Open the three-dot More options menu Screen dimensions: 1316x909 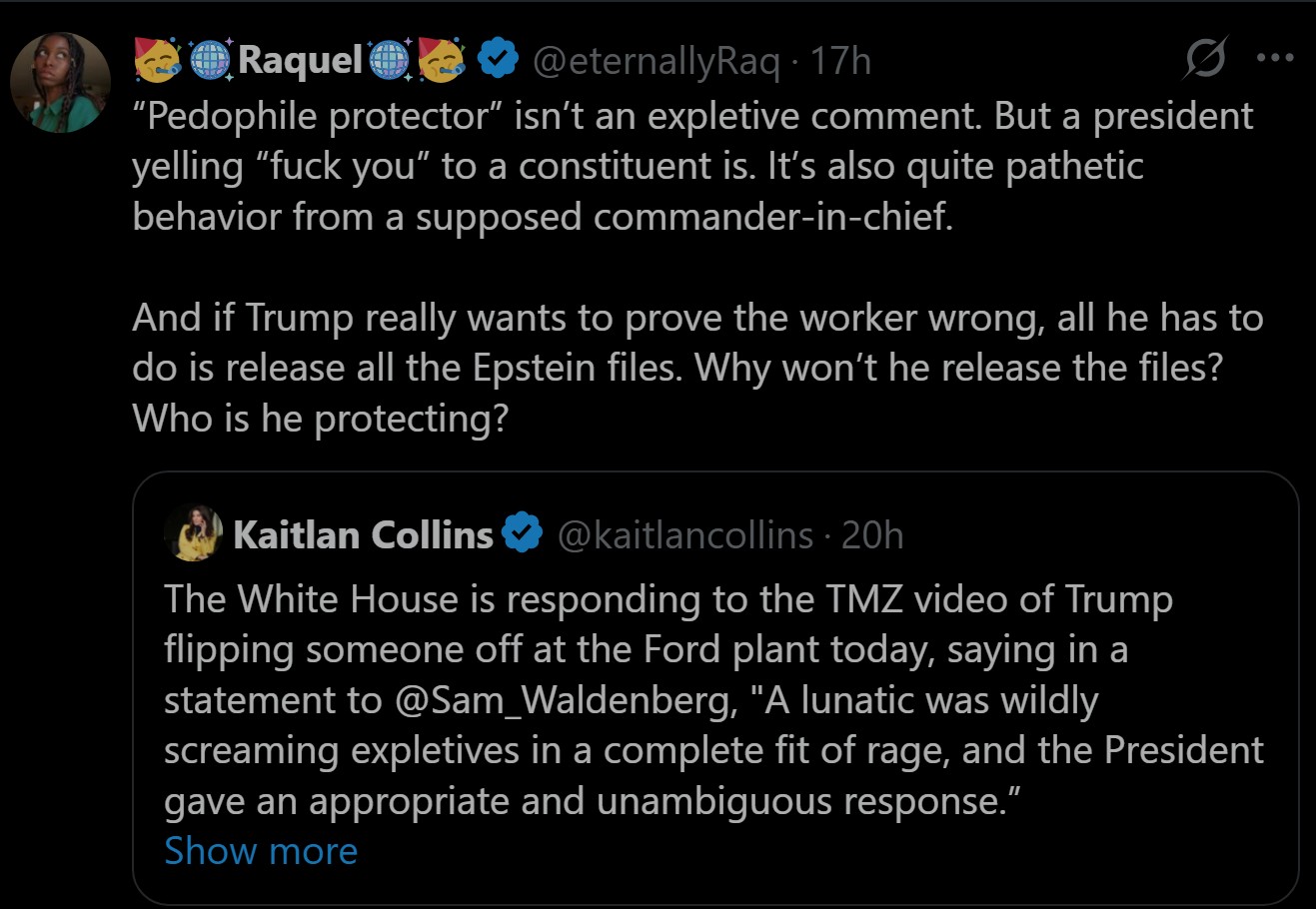click(x=1275, y=59)
